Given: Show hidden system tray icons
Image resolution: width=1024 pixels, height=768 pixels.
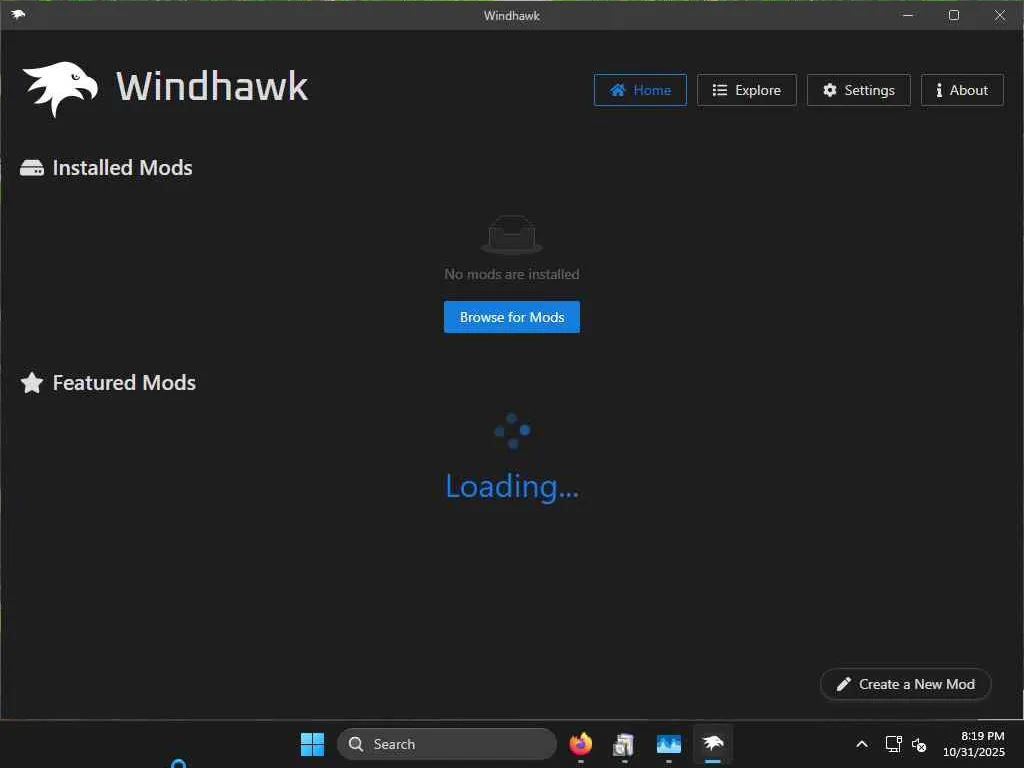Looking at the screenshot, I should [x=862, y=744].
